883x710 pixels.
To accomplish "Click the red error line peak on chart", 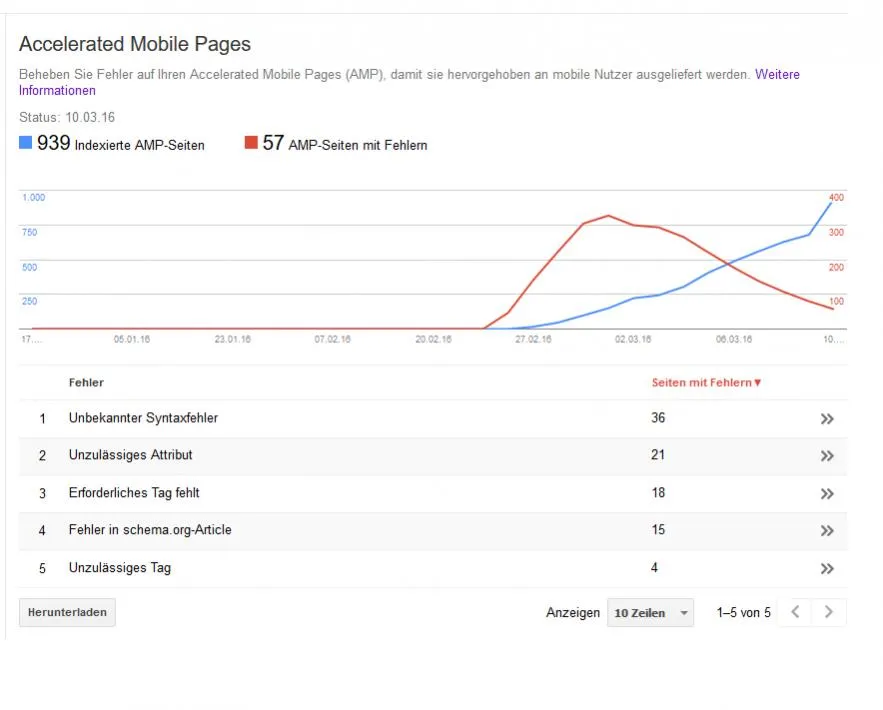I will (609, 216).
